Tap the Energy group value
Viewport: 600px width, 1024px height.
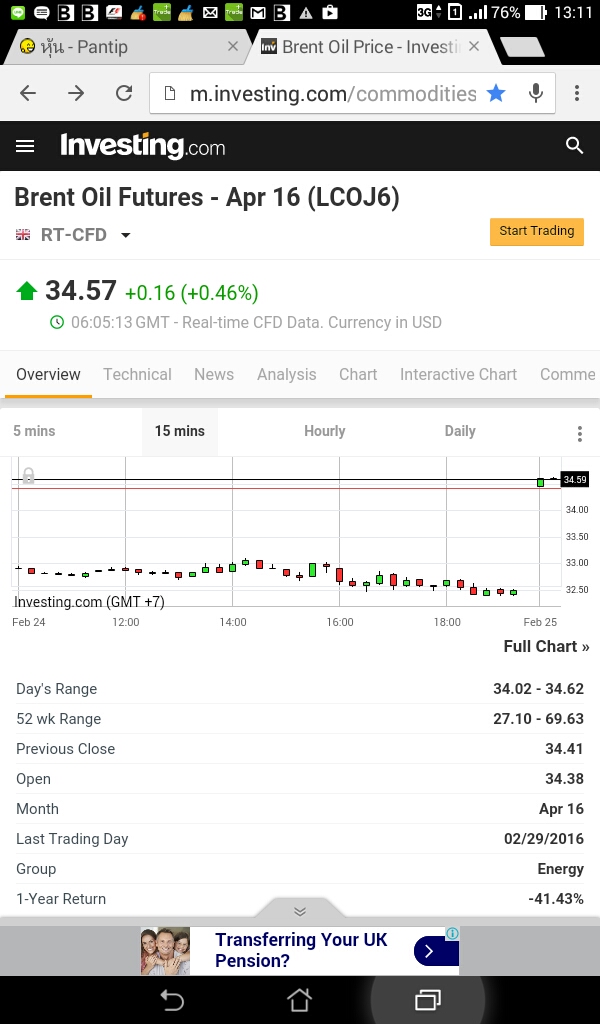(x=560, y=869)
